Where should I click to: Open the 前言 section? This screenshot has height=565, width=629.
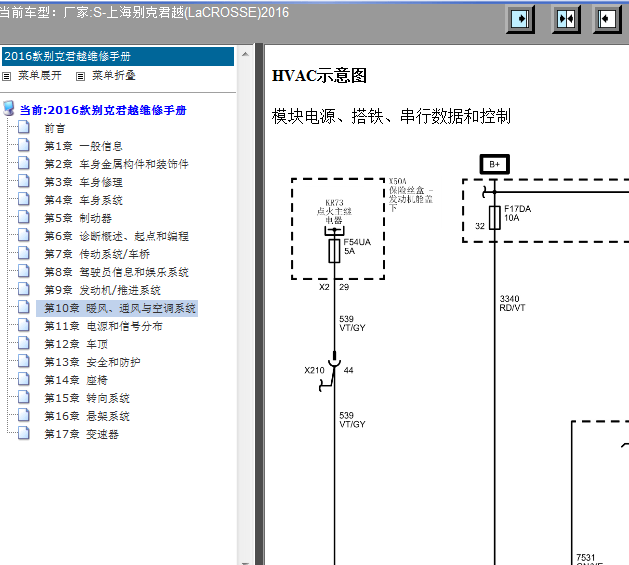tap(55, 128)
